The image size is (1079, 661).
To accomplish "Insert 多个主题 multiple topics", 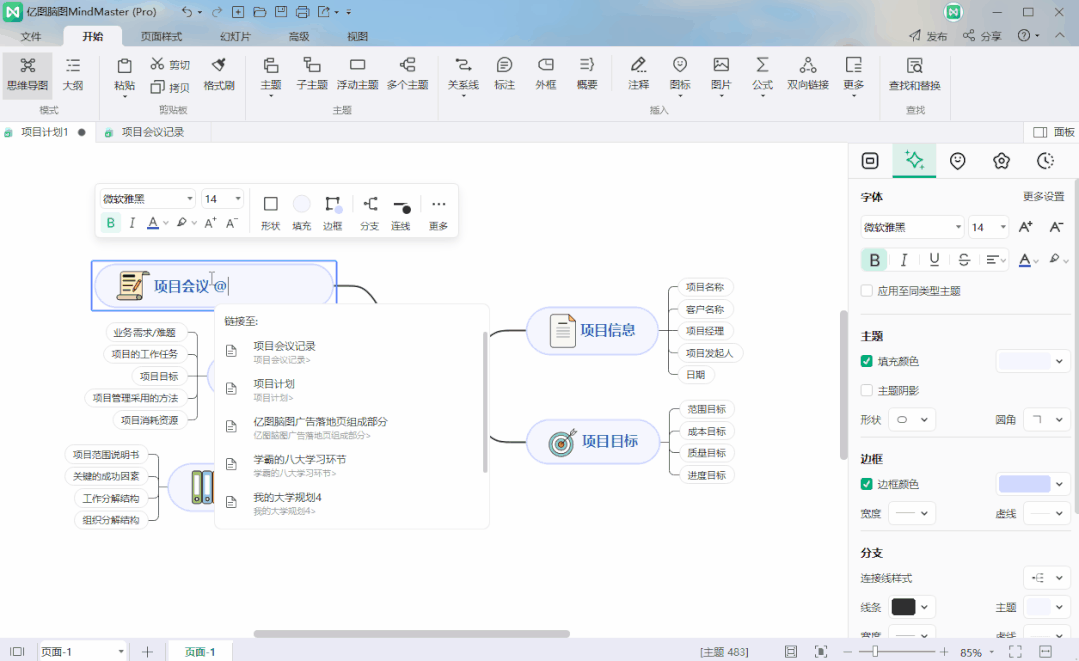I will point(407,74).
